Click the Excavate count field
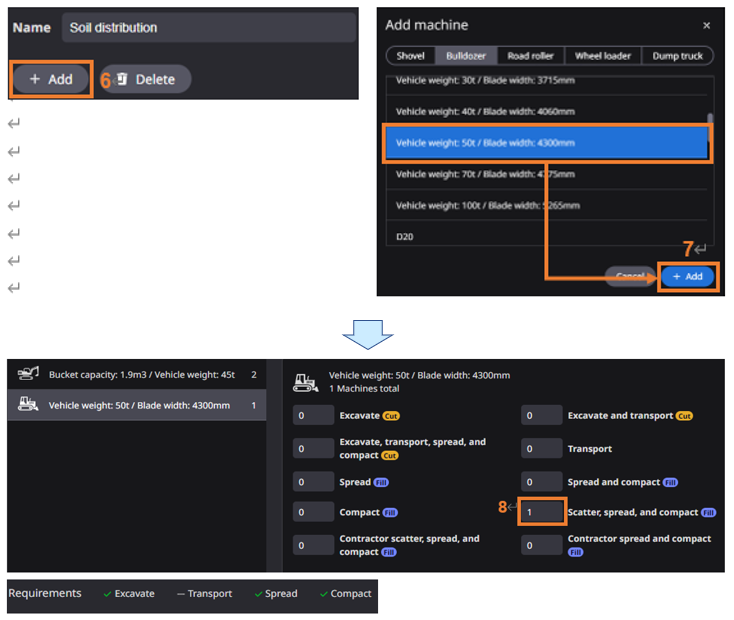734x620 pixels. [313, 415]
